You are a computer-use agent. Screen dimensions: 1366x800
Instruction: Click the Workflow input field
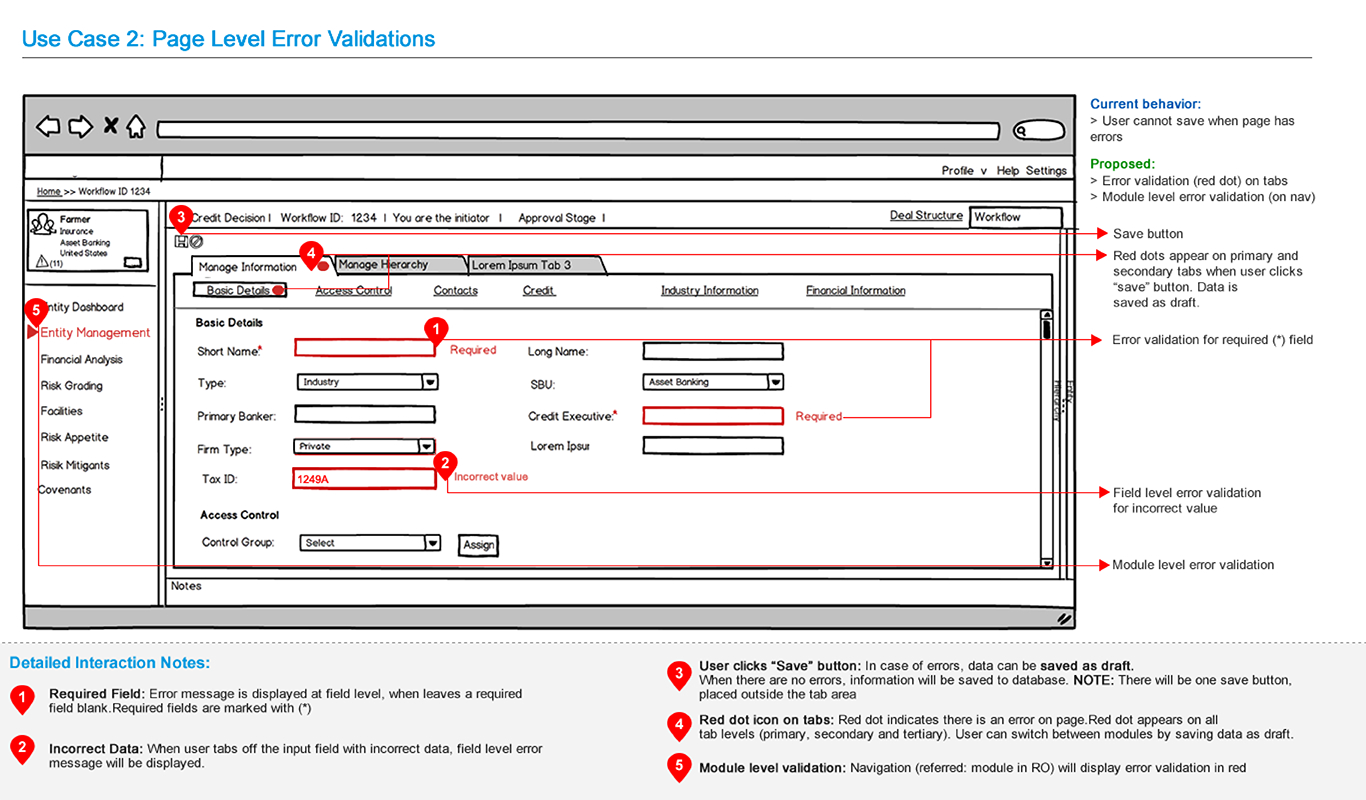[x=1016, y=217]
